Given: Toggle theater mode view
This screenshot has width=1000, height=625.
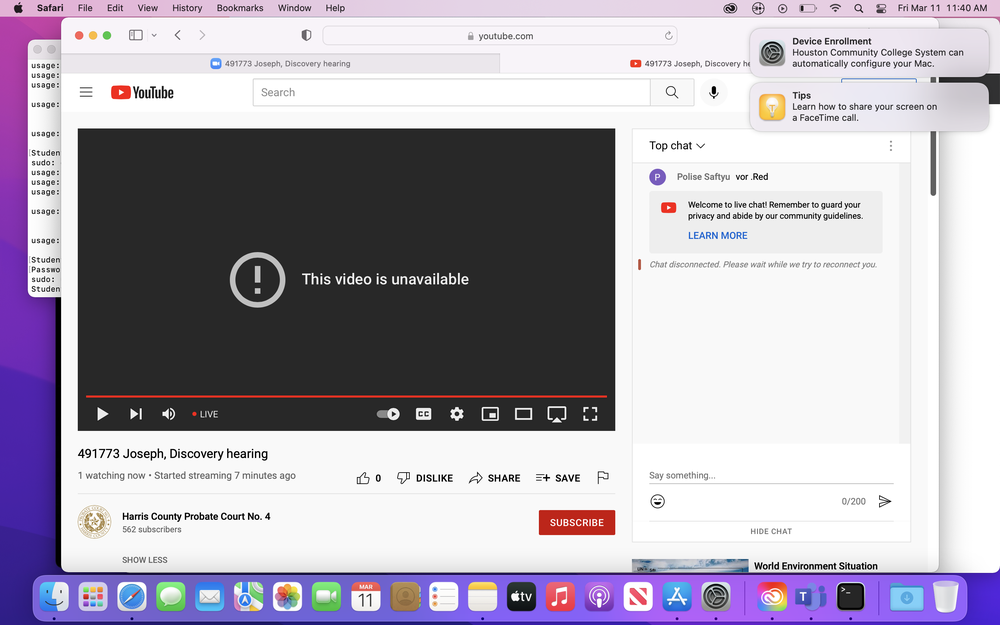Looking at the screenshot, I should (x=523, y=414).
